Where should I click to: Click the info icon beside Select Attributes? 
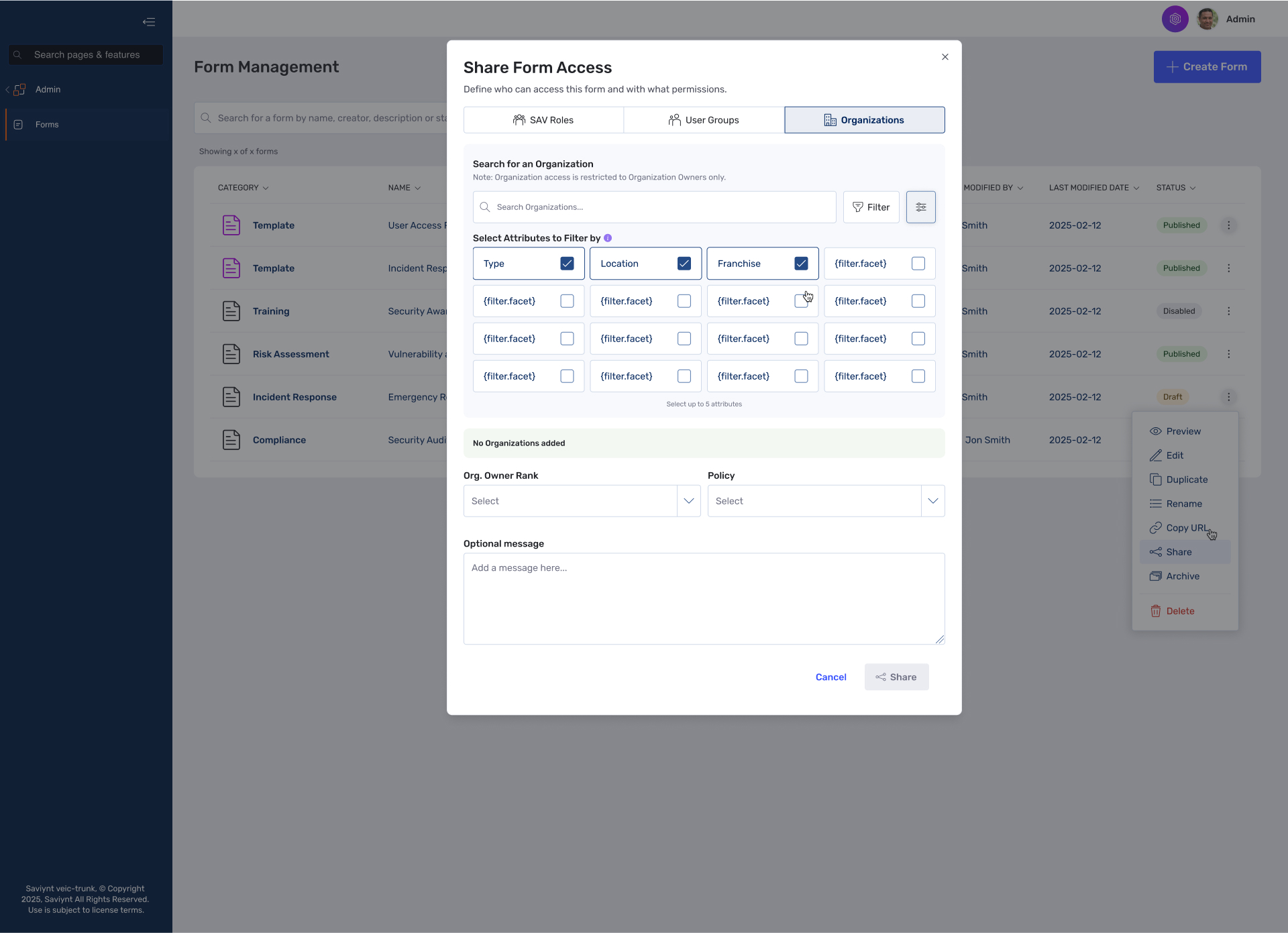click(608, 238)
